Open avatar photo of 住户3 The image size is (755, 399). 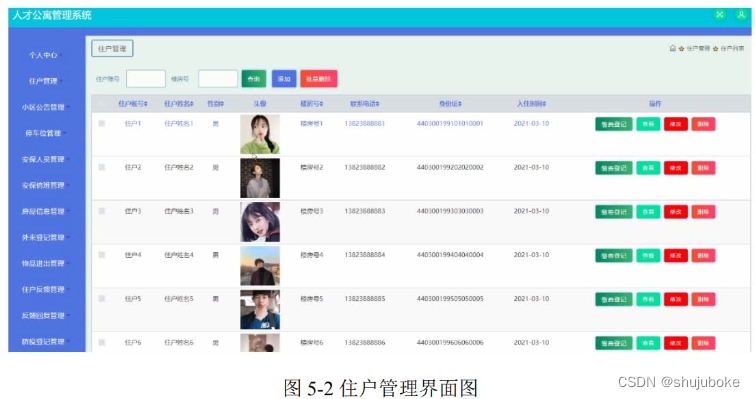(x=260, y=222)
